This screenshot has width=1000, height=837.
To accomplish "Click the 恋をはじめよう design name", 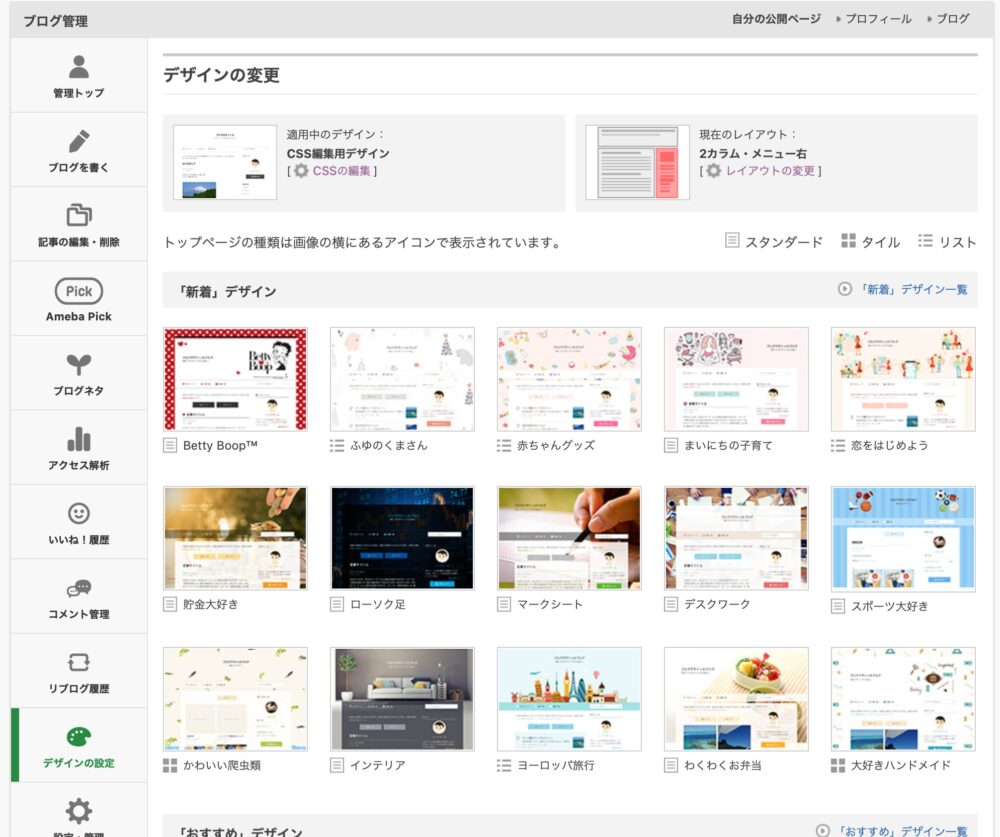I will (x=890, y=445).
